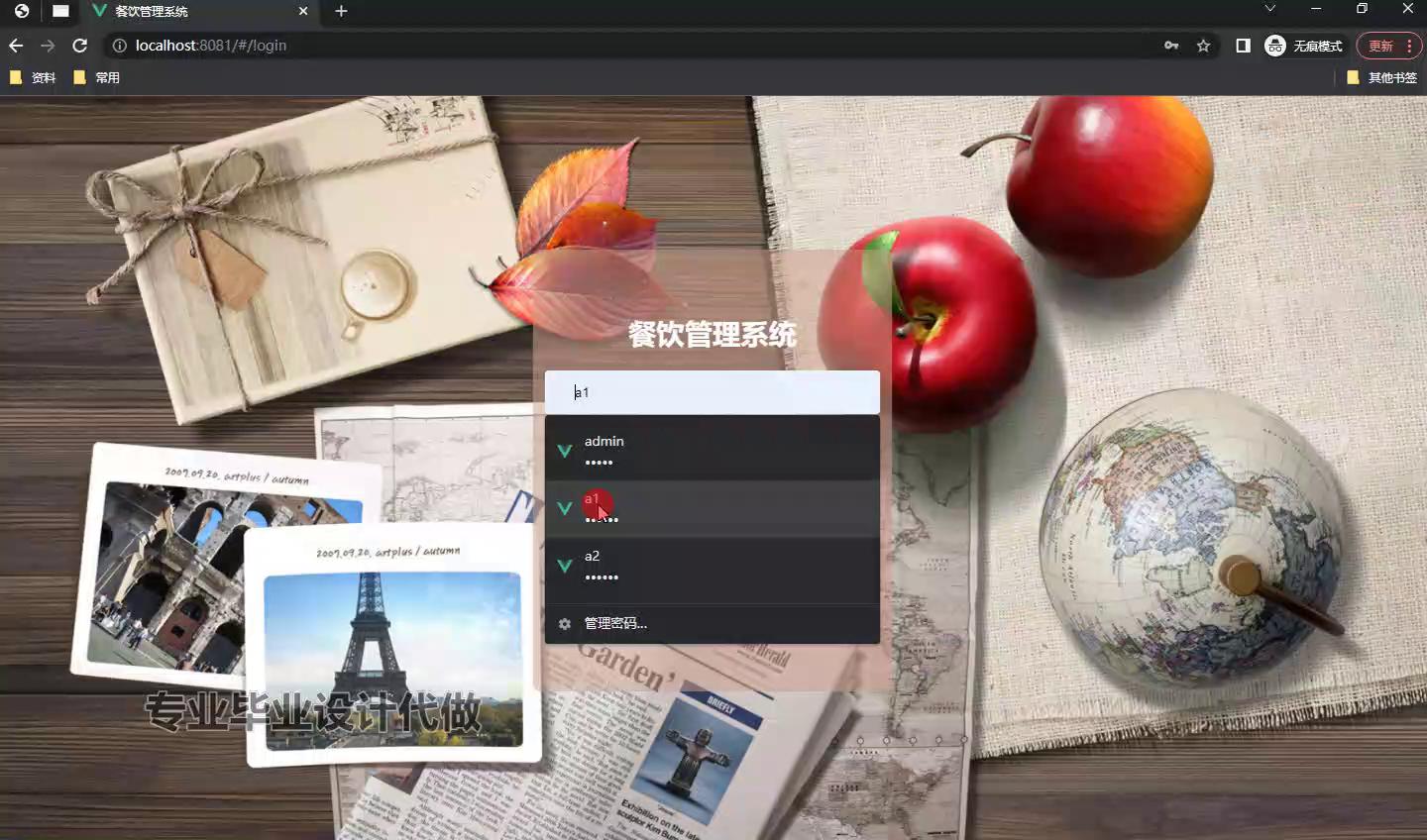The image size is (1427, 840).
Task: Select the saved a2 credential
Action: click(x=712, y=566)
